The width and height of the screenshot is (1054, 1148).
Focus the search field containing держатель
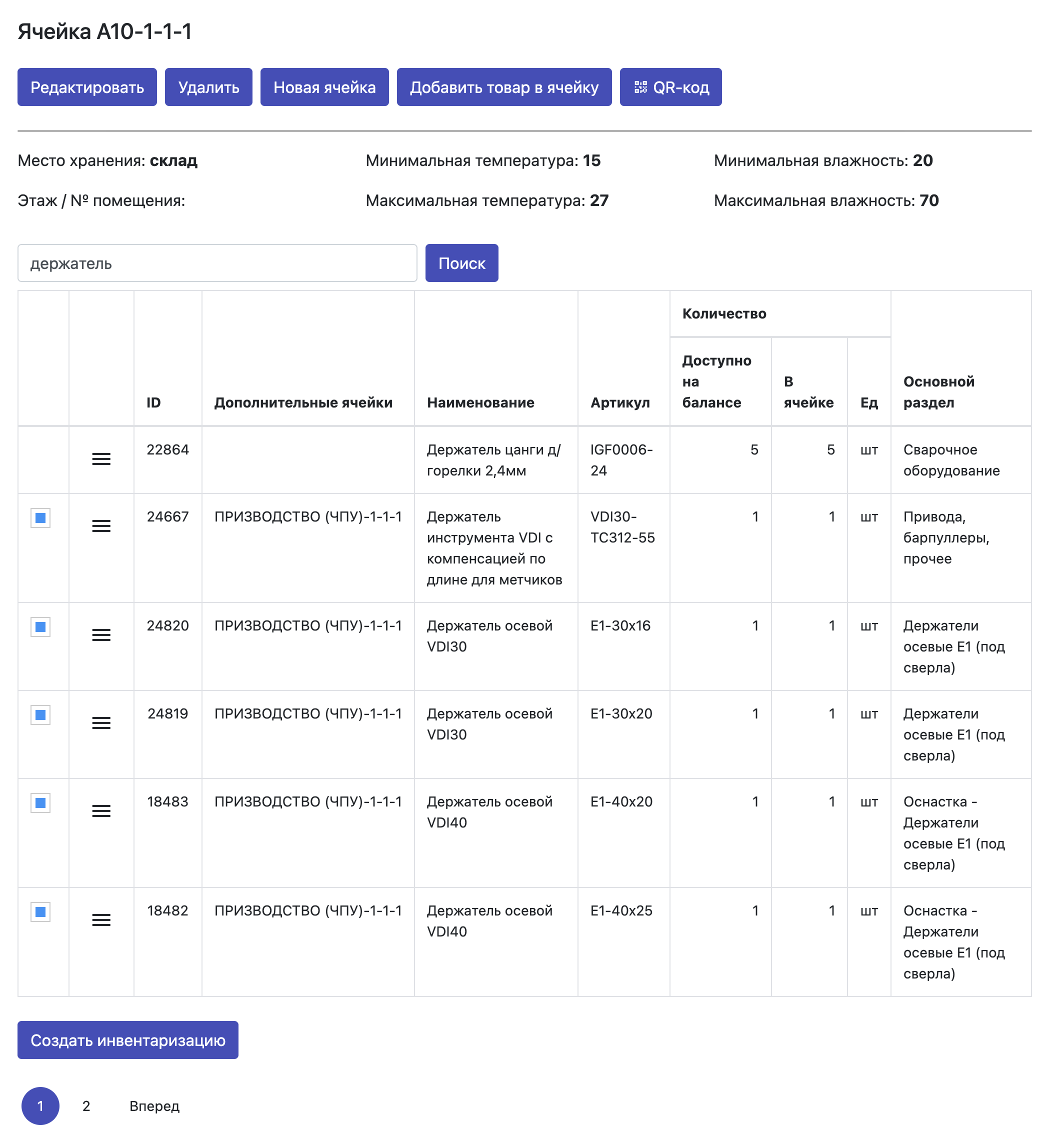[x=216, y=263]
